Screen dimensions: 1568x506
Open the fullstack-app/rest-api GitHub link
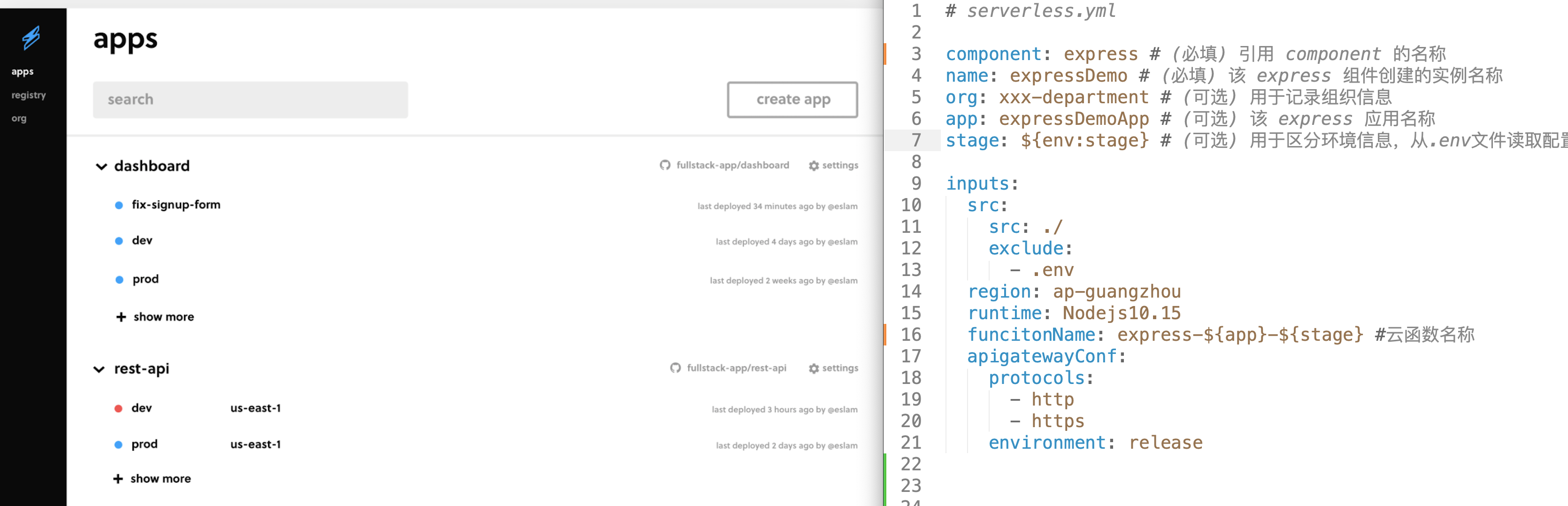click(737, 368)
